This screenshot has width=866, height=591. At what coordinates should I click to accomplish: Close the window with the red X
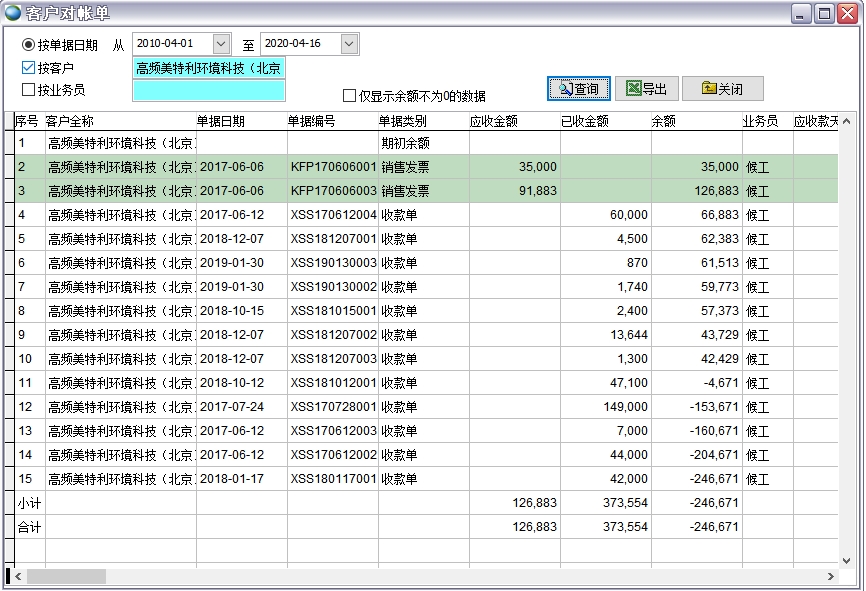(x=847, y=13)
